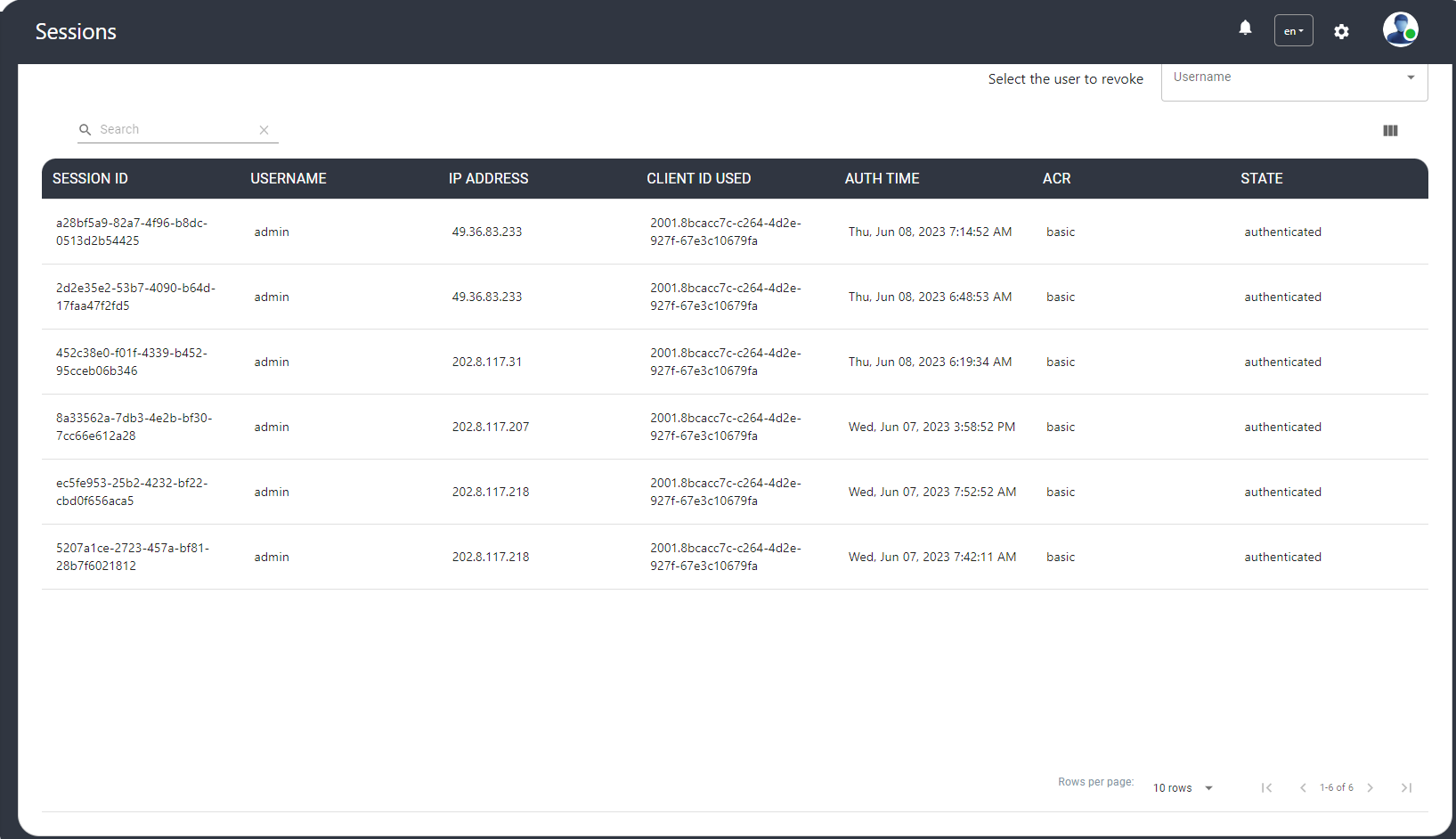Open the en language dropdown
The height and width of the screenshot is (839, 1456).
click(x=1293, y=31)
